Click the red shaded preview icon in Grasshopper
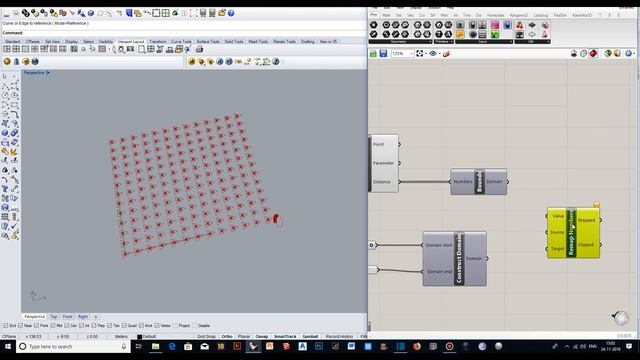Screen dimensions: 640x360 pos(593,53)
